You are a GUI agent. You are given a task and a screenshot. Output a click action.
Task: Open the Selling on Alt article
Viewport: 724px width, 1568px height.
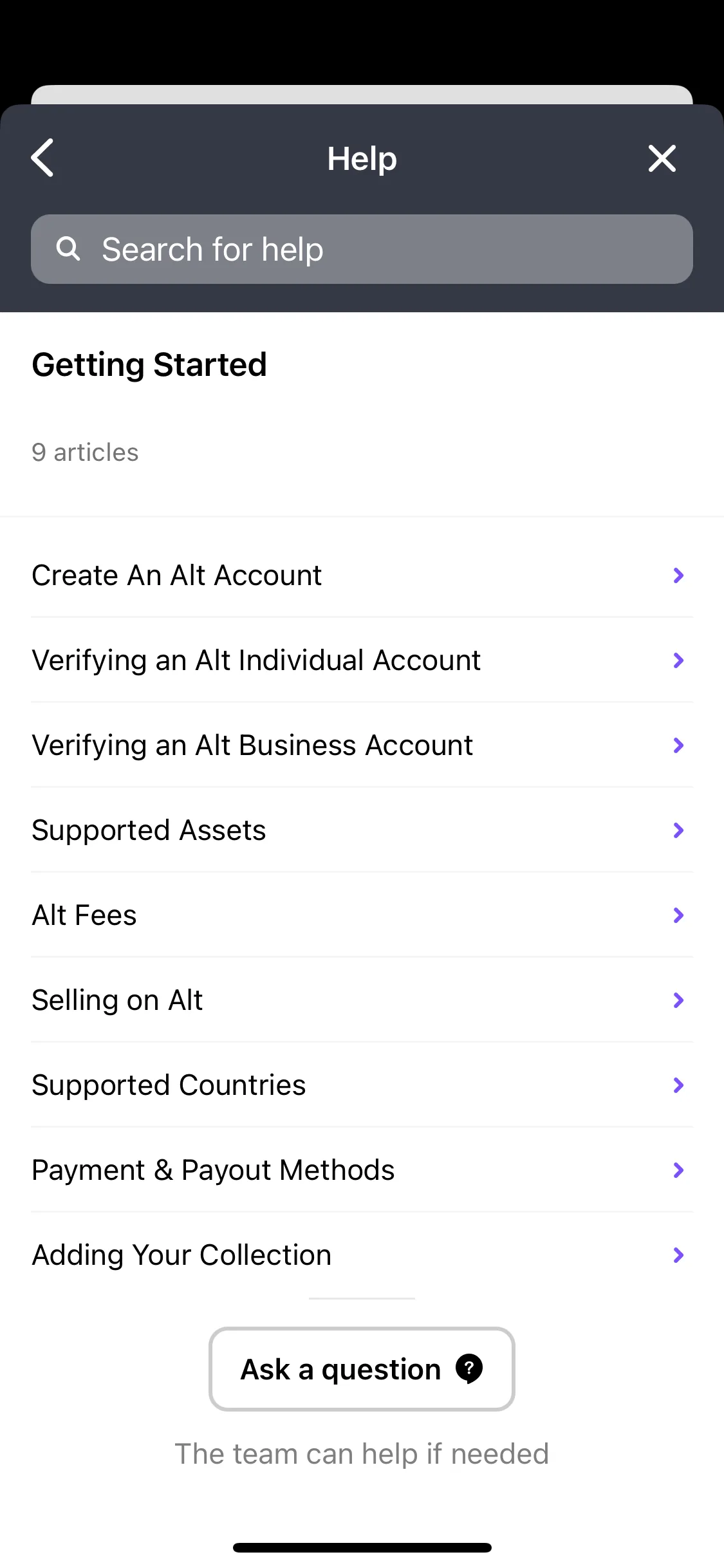click(x=362, y=1000)
